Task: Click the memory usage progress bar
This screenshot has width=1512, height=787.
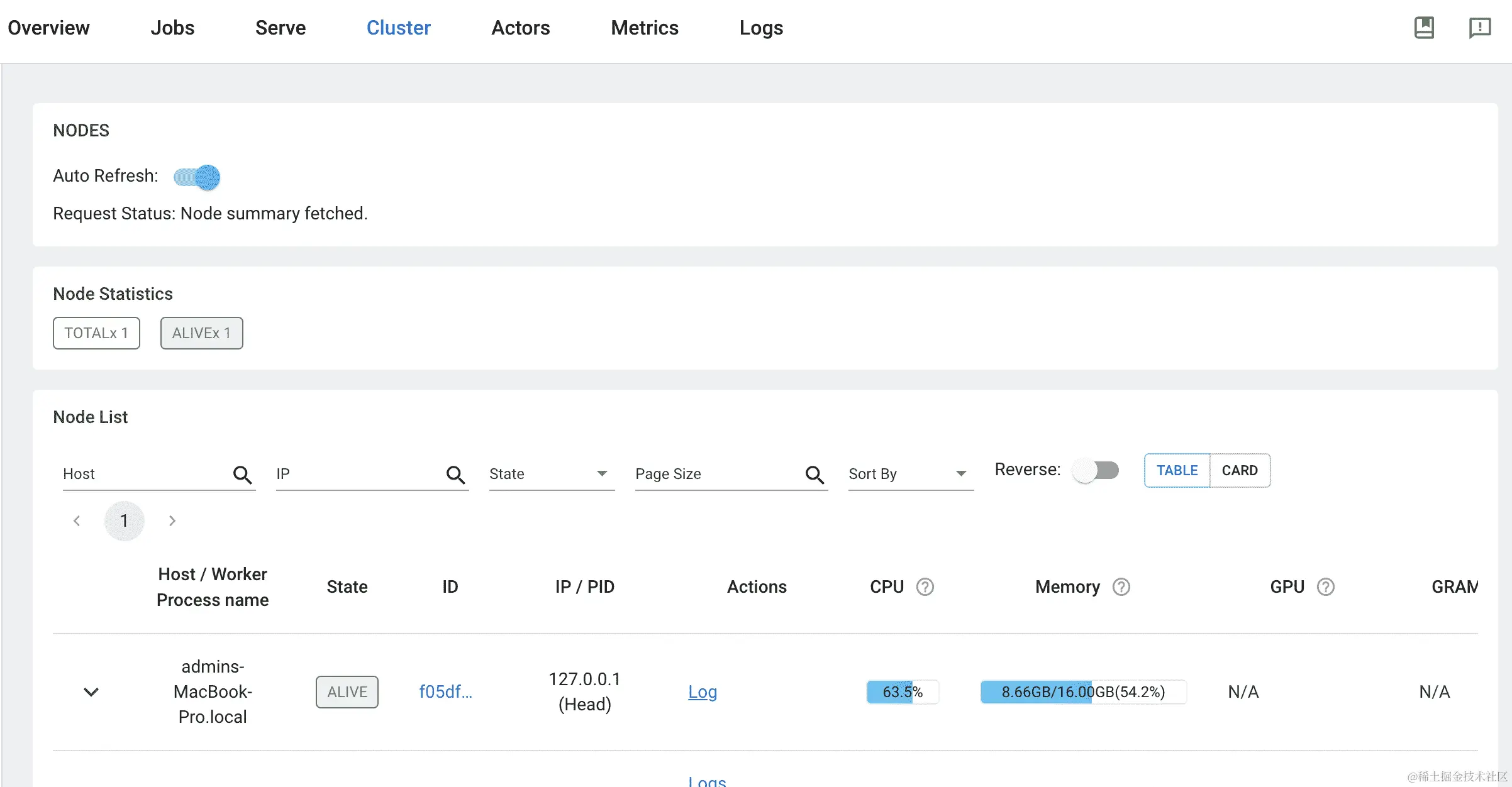Action: click(1082, 691)
